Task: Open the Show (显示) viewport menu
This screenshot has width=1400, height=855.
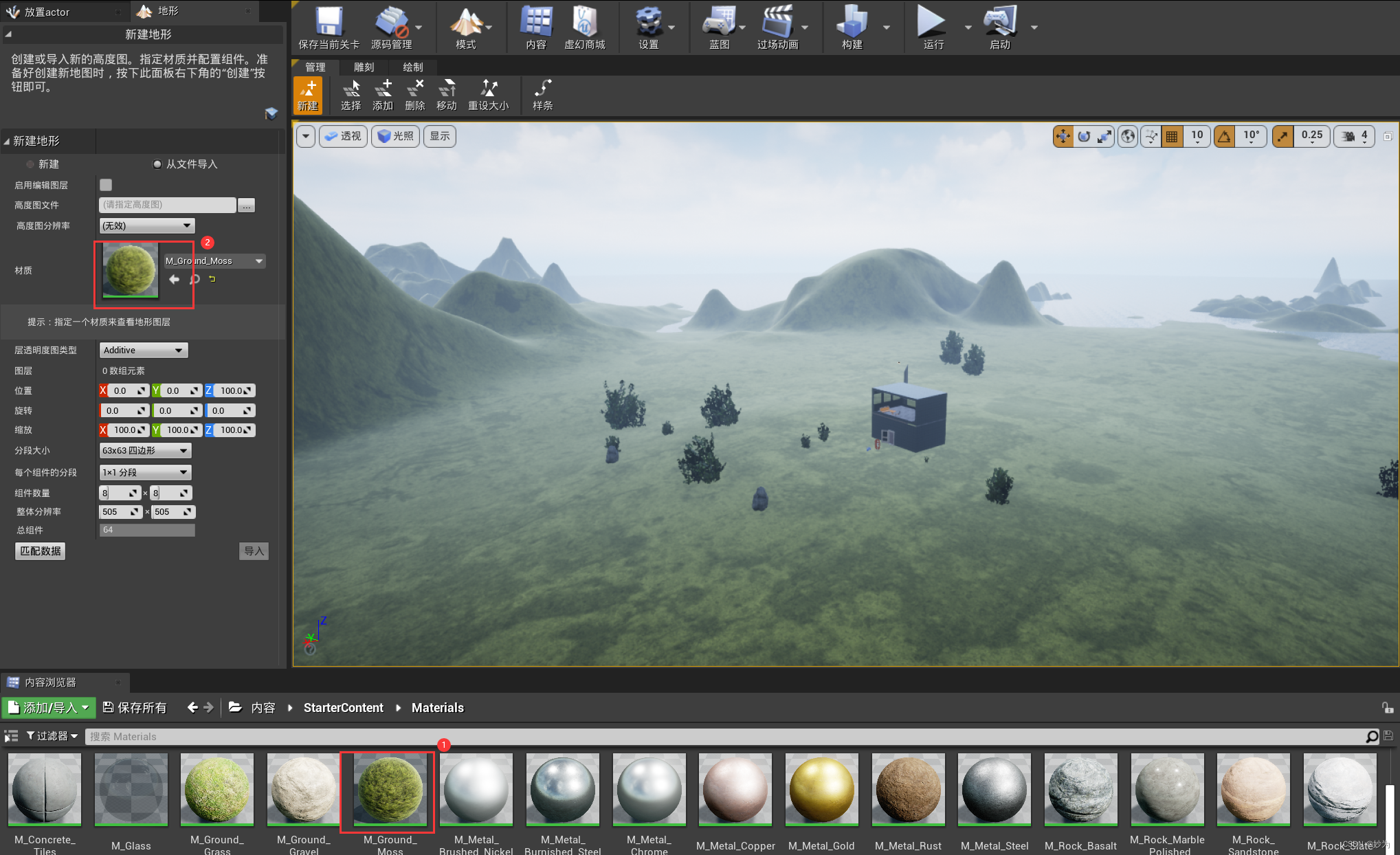Action: click(440, 136)
